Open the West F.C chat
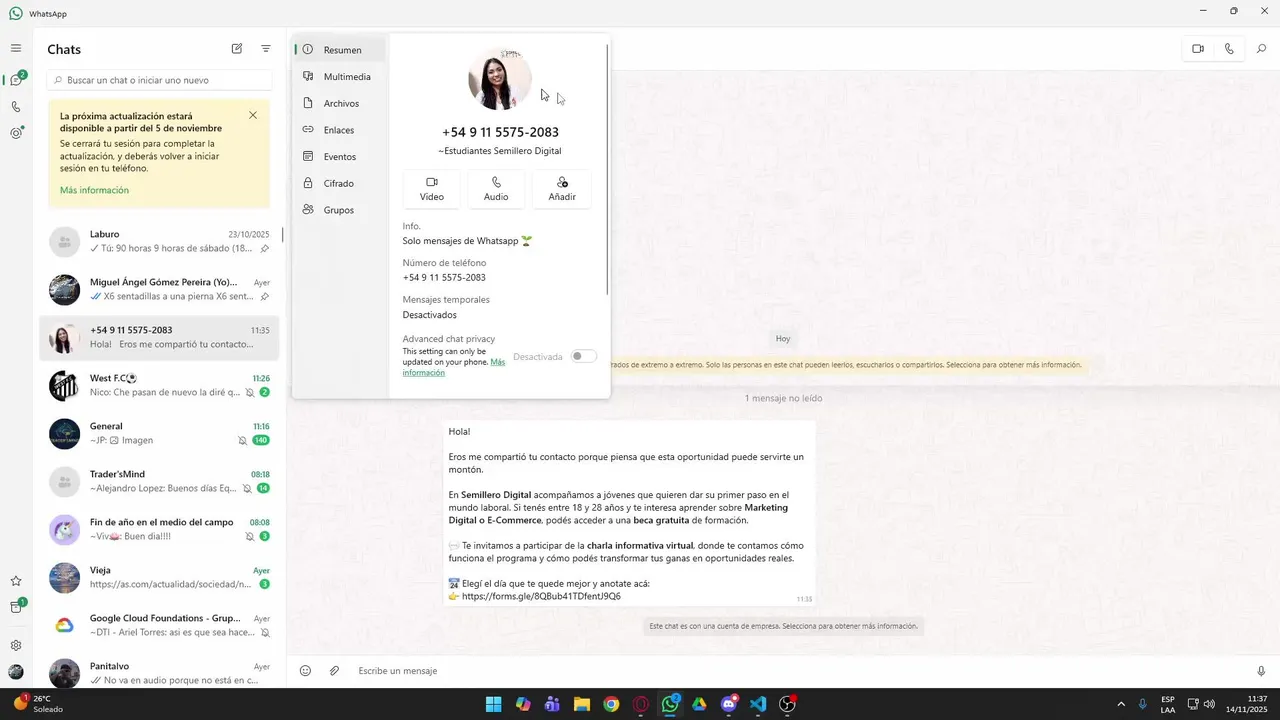1280x720 pixels. (160, 386)
